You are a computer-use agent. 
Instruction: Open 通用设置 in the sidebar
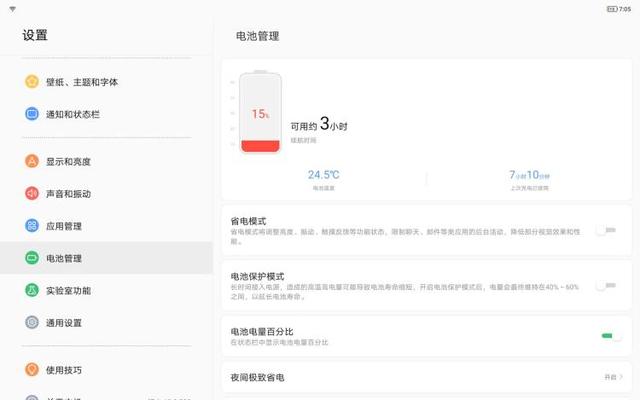(x=106, y=322)
